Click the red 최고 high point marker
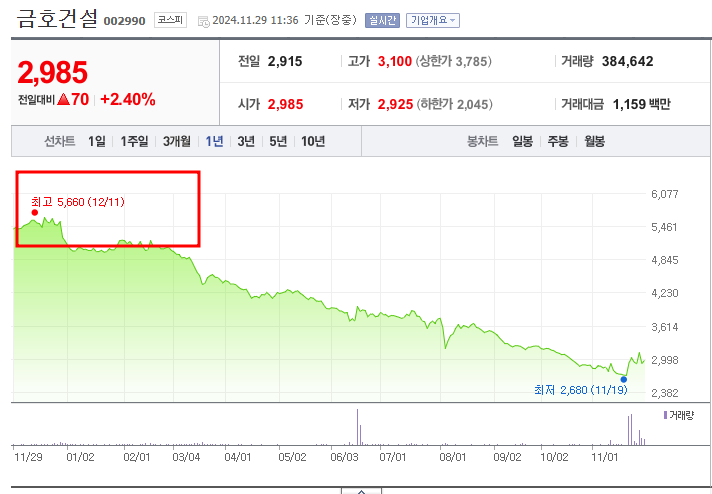The image size is (712, 494). [35, 212]
